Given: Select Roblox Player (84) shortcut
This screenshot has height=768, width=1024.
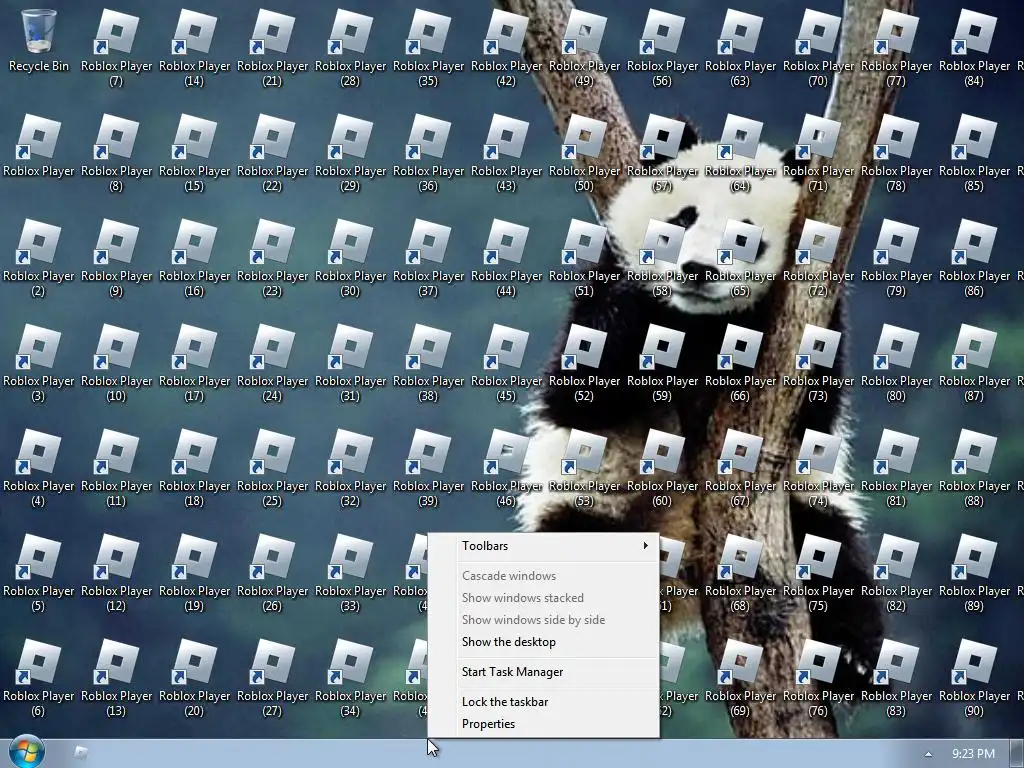Looking at the screenshot, I should (x=974, y=47).
